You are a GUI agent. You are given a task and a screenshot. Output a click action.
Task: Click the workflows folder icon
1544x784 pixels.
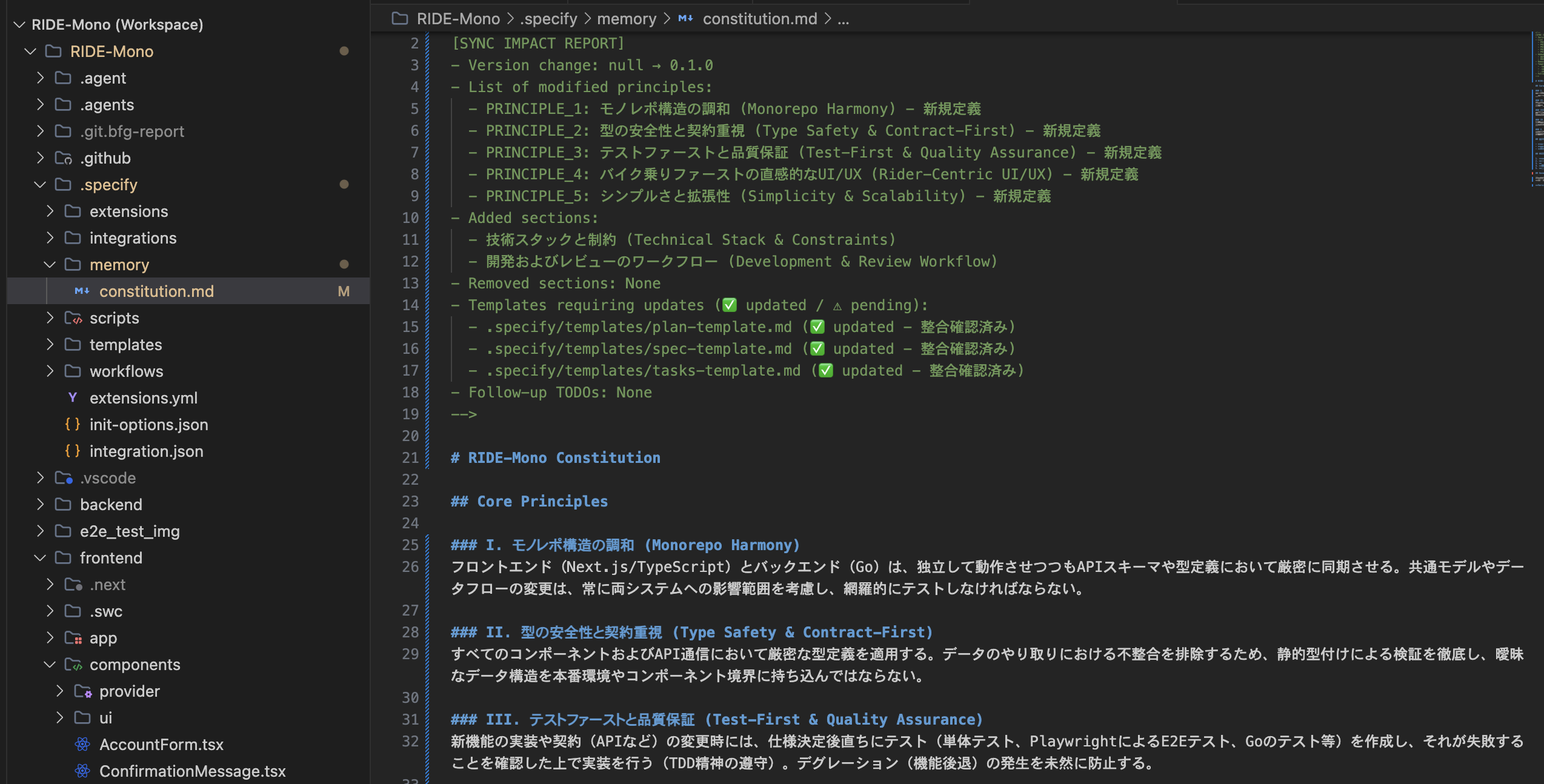click(x=73, y=371)
